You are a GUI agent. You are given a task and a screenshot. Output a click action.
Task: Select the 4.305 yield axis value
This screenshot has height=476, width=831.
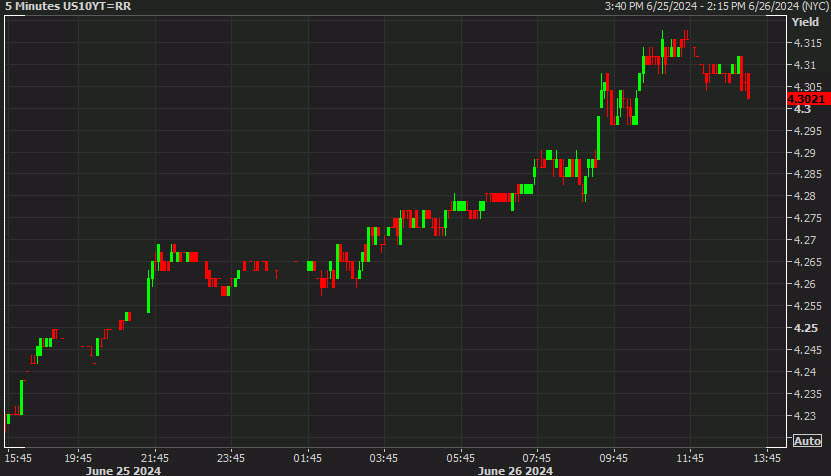click(x=808, y=86)
